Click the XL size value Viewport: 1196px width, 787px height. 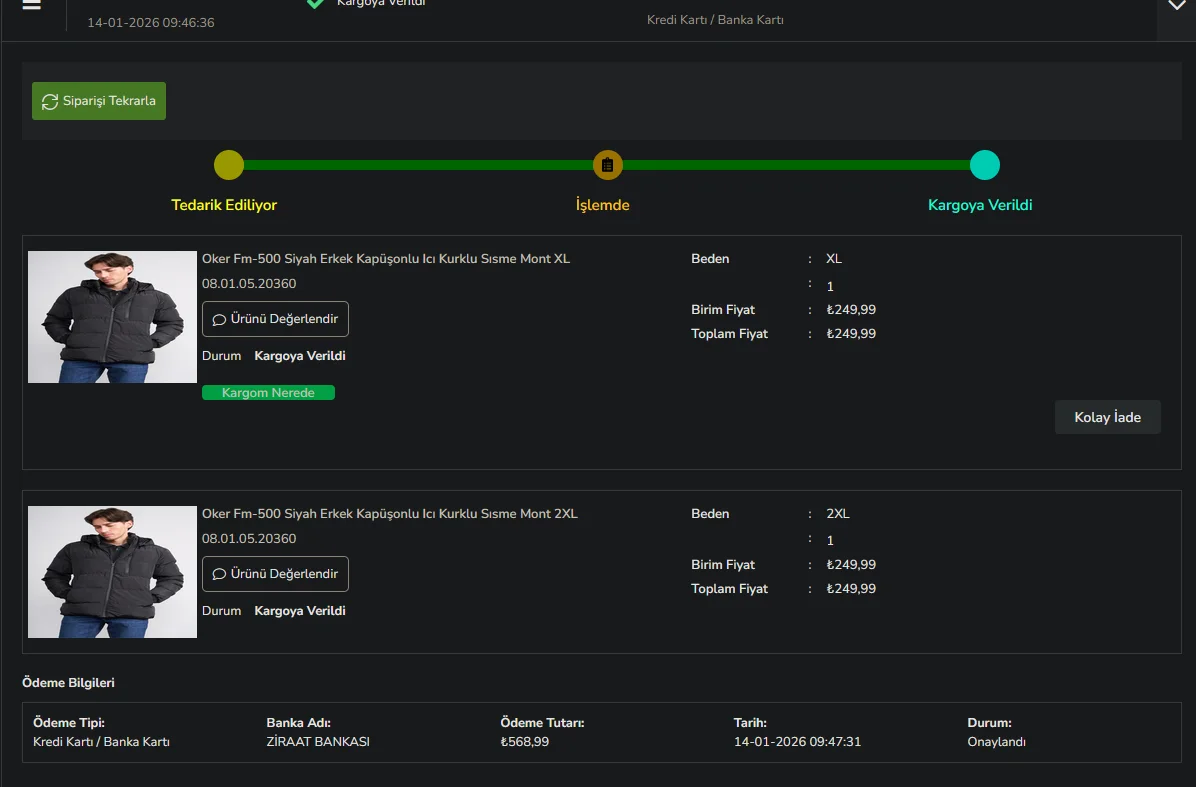tap(834, 259)
